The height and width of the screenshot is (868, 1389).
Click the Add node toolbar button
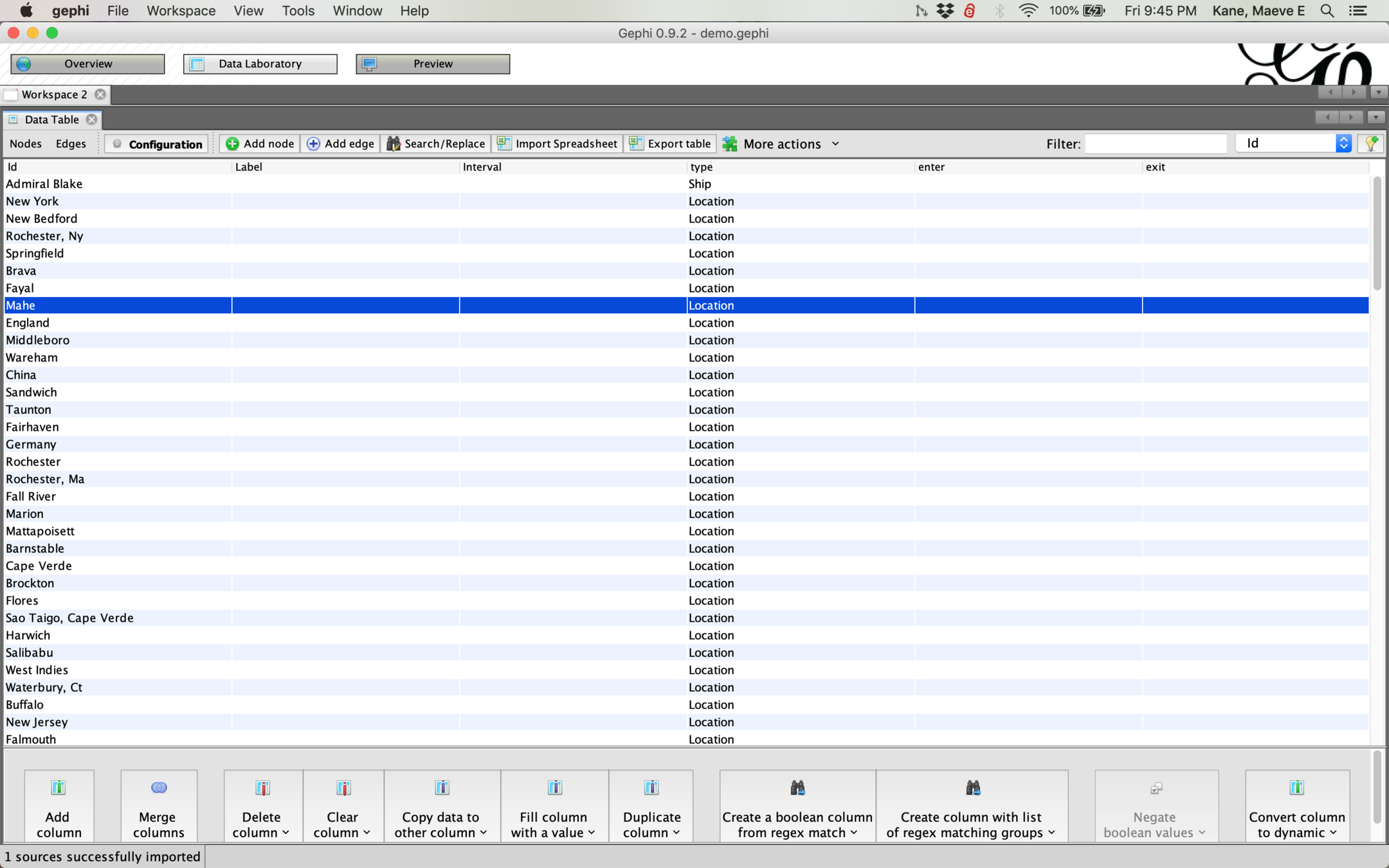pos(260,143)
